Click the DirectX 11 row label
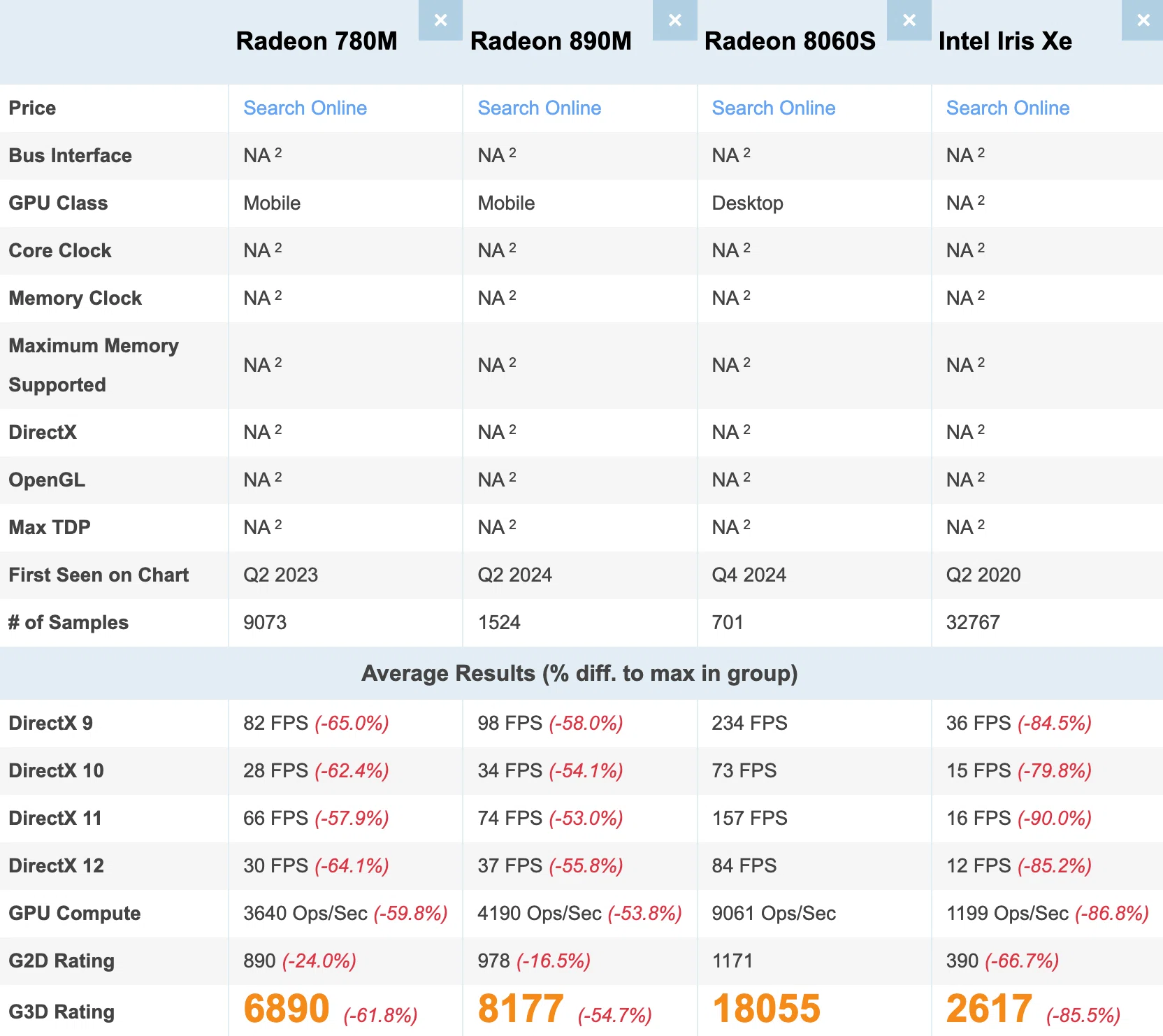Screen dimensions: 1163x1036 click(55, 818)
